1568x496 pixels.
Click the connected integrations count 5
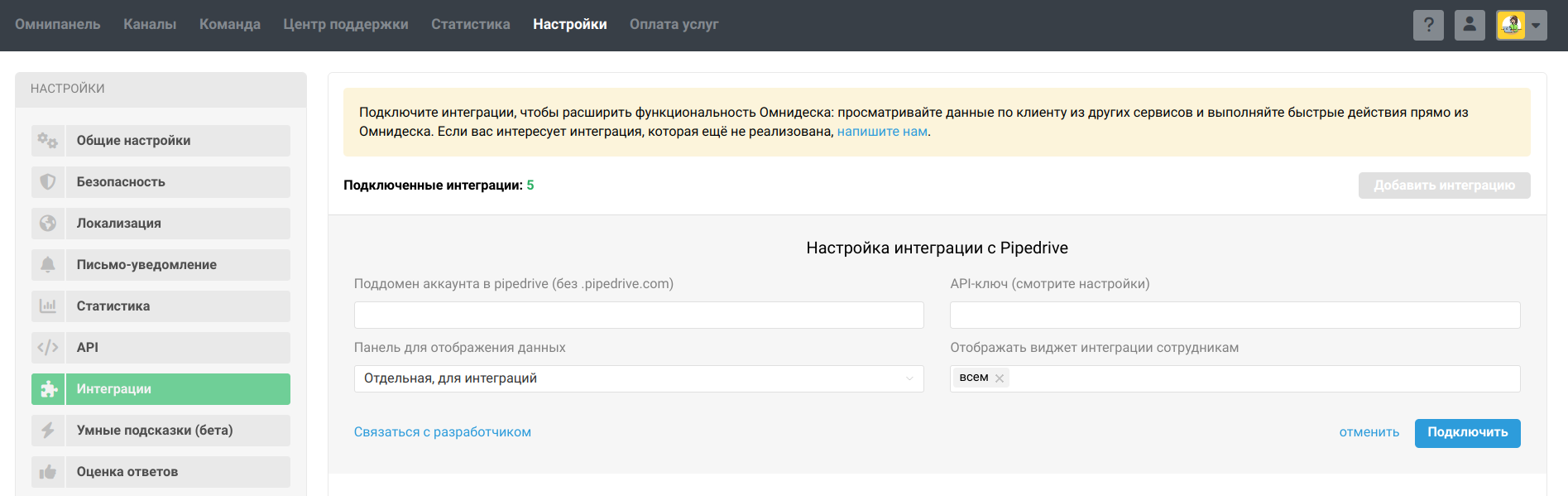tap(530, 185)
